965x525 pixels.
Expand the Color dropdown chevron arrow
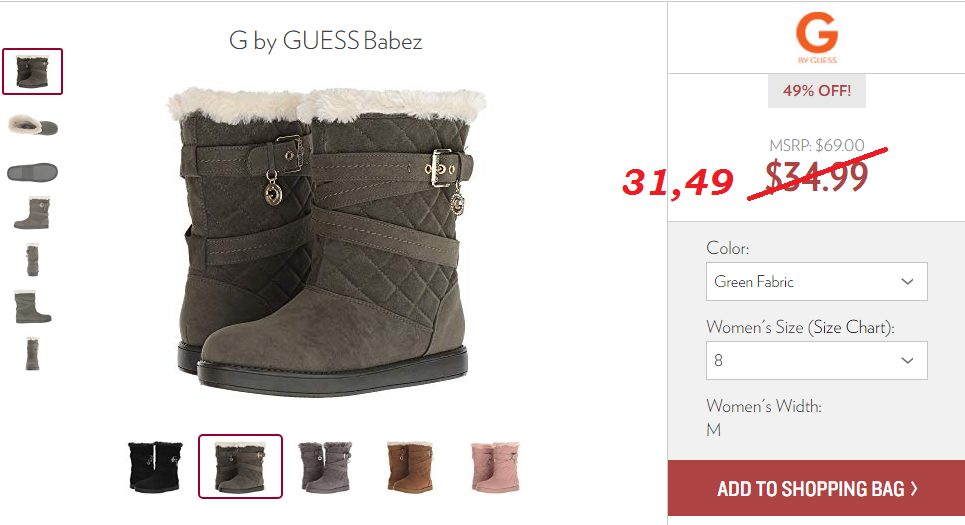907,281
